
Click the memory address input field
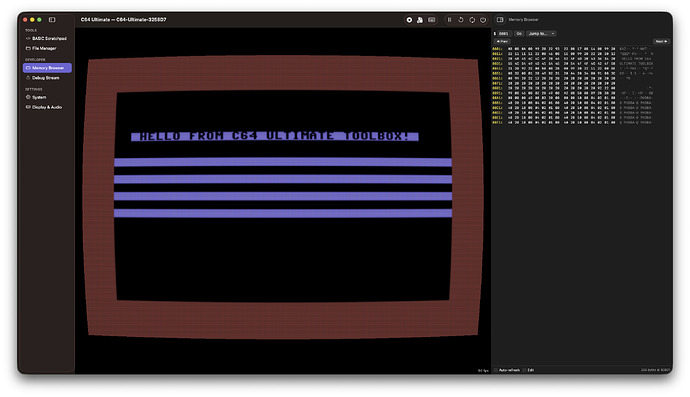[504, 33]
